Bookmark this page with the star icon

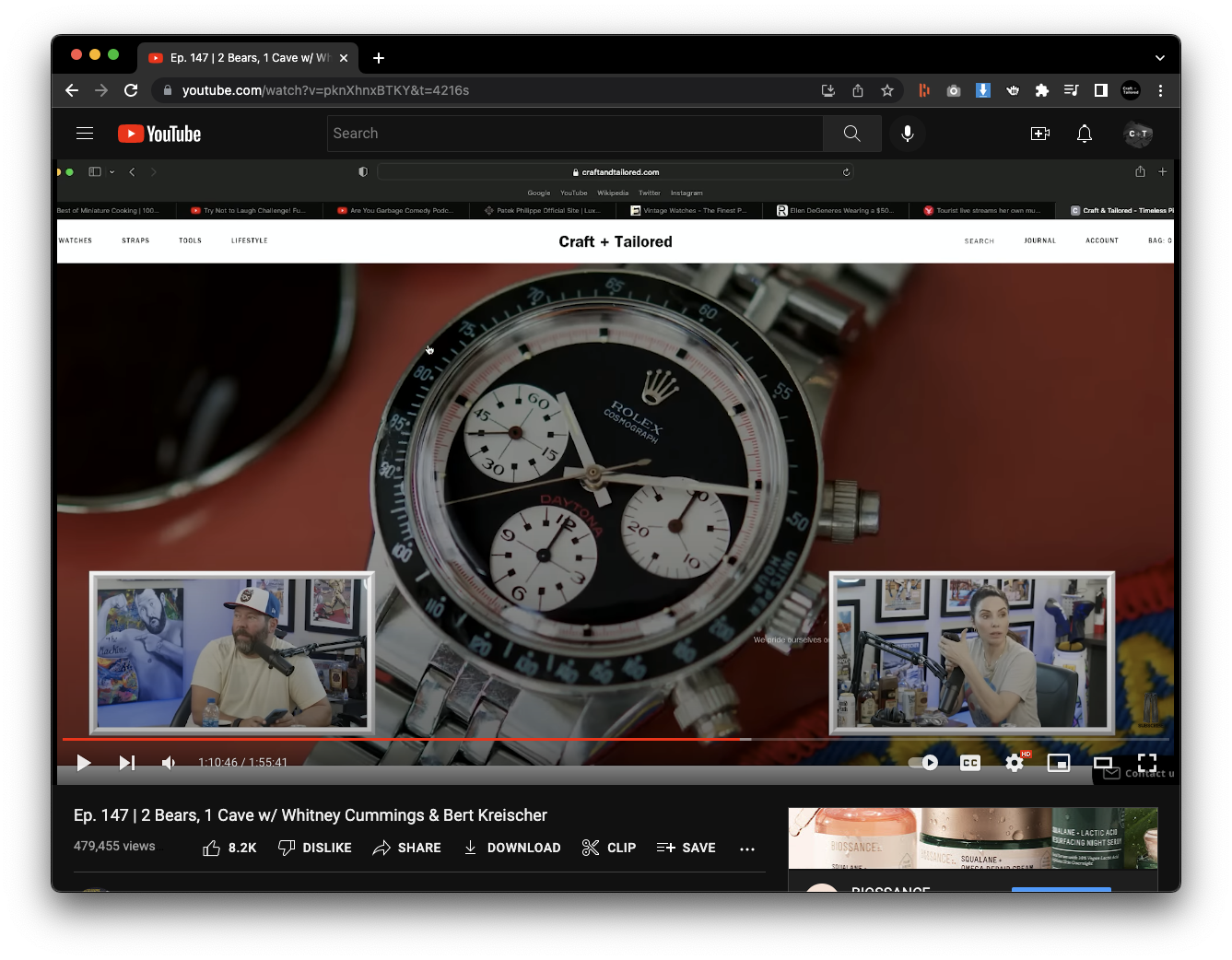[887, 90]
